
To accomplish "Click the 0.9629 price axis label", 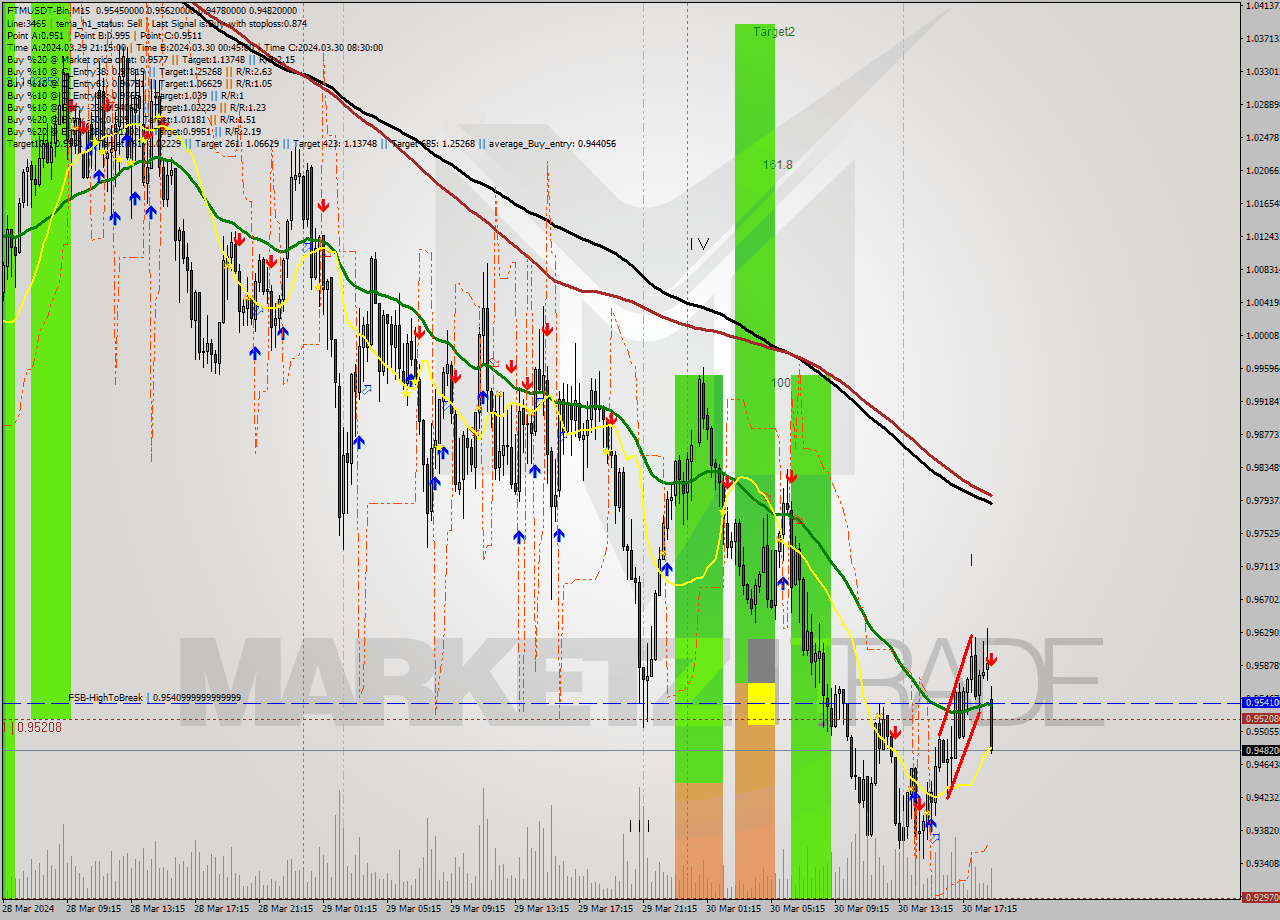I will [1262, 632].
